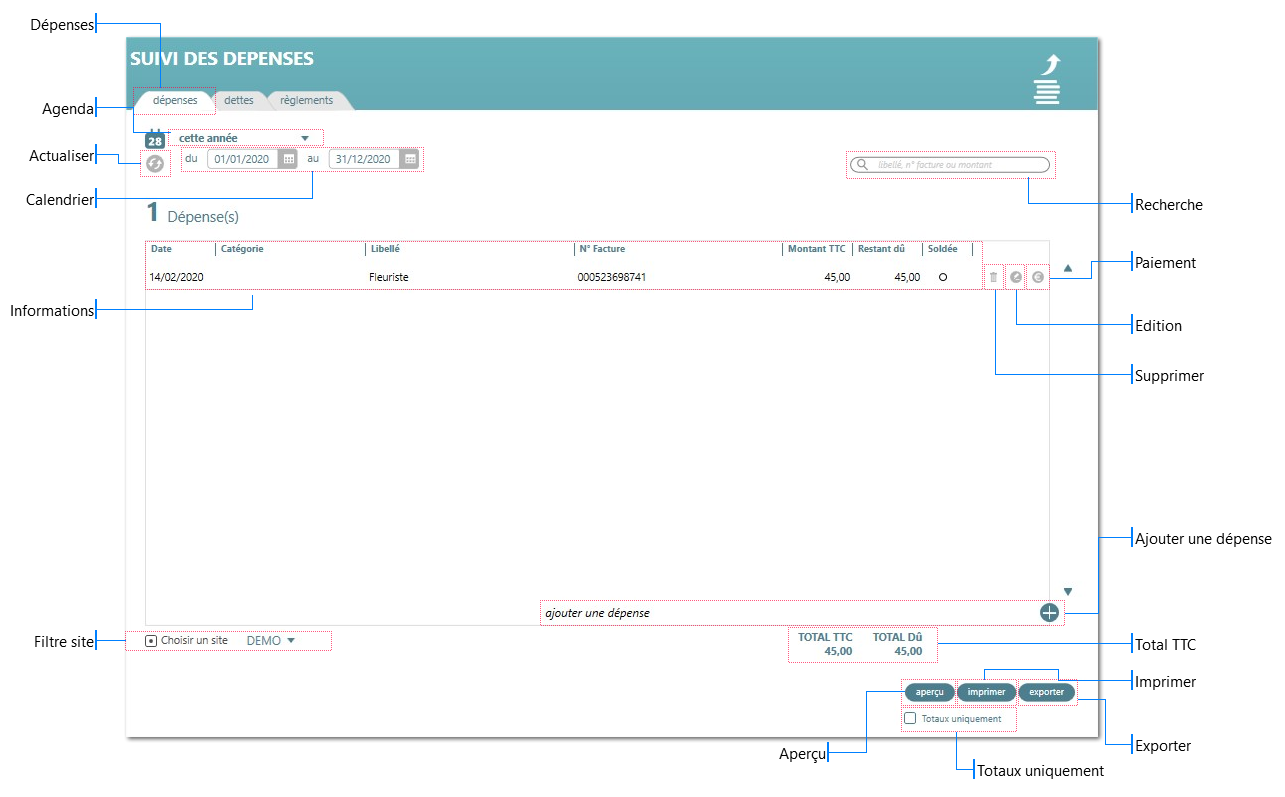Click the '1 Dépense(s)' count heading

pos(193,213)
